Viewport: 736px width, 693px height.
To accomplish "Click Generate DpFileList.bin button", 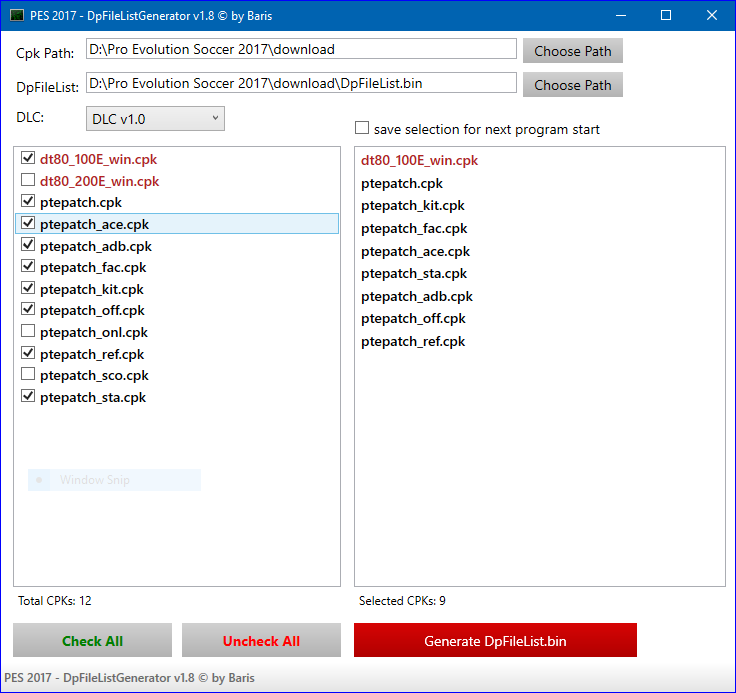I will point(495,640).
